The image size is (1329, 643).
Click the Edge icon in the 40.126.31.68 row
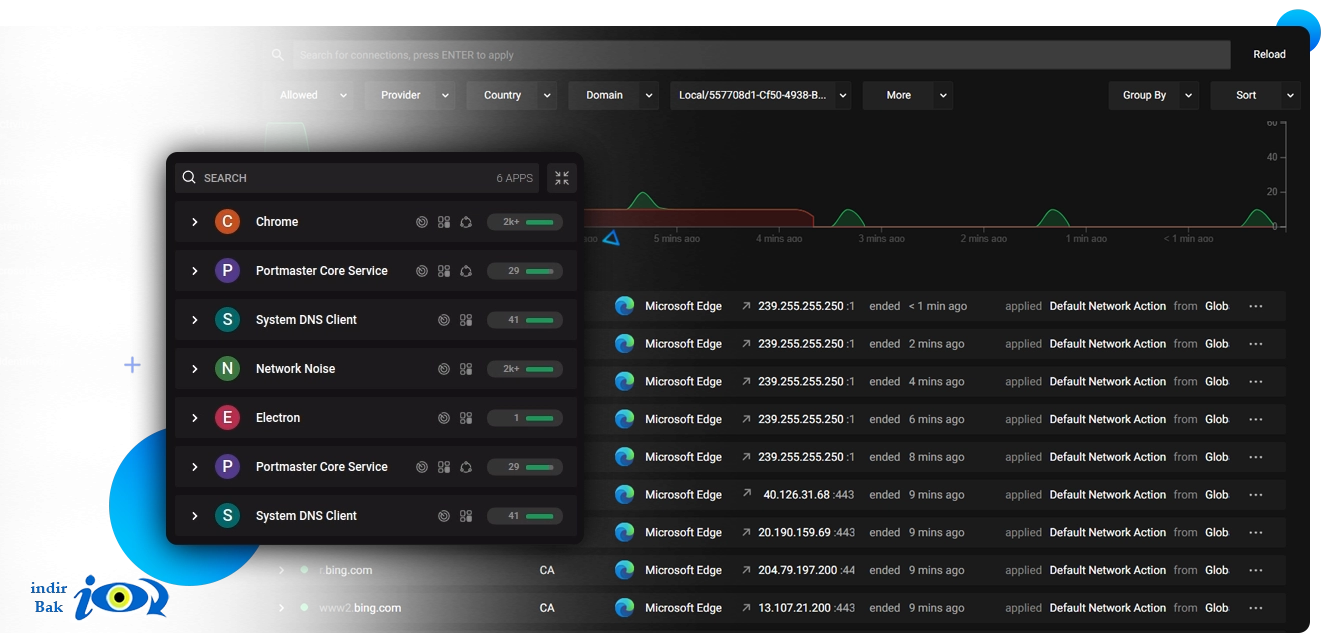pos(625,495)
